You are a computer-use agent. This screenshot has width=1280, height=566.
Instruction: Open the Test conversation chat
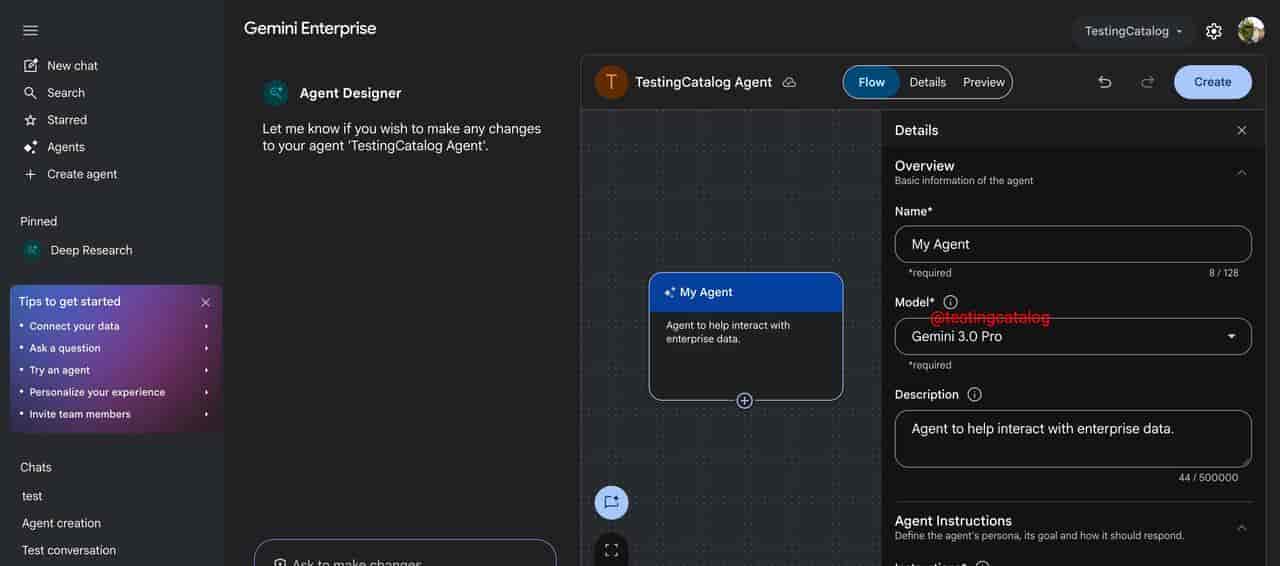pyautogui.click(x=69, y=550)
